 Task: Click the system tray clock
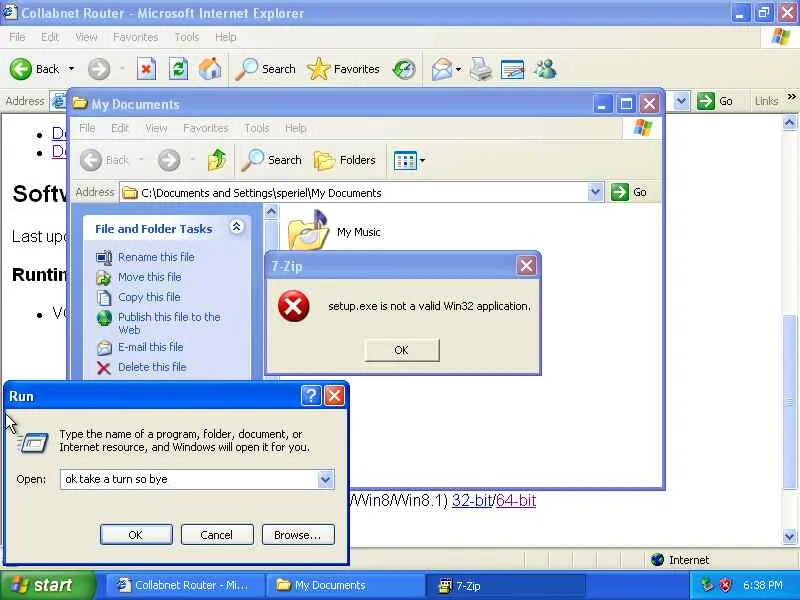coord(763,585)
